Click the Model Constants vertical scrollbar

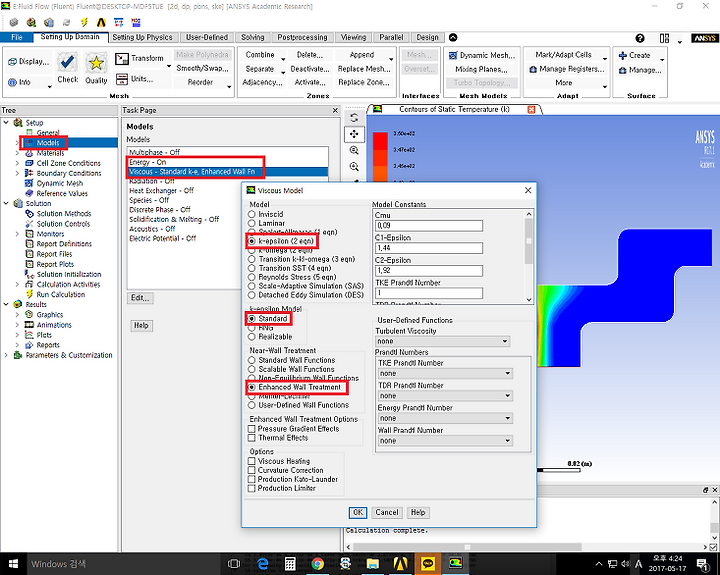point(529,256)
